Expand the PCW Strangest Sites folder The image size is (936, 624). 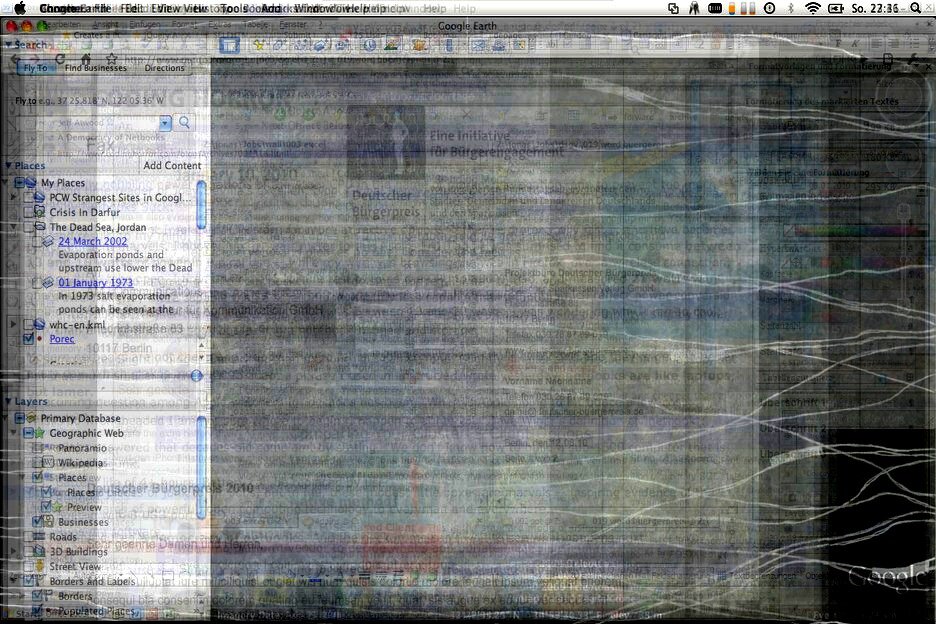(x=14, y=197)
